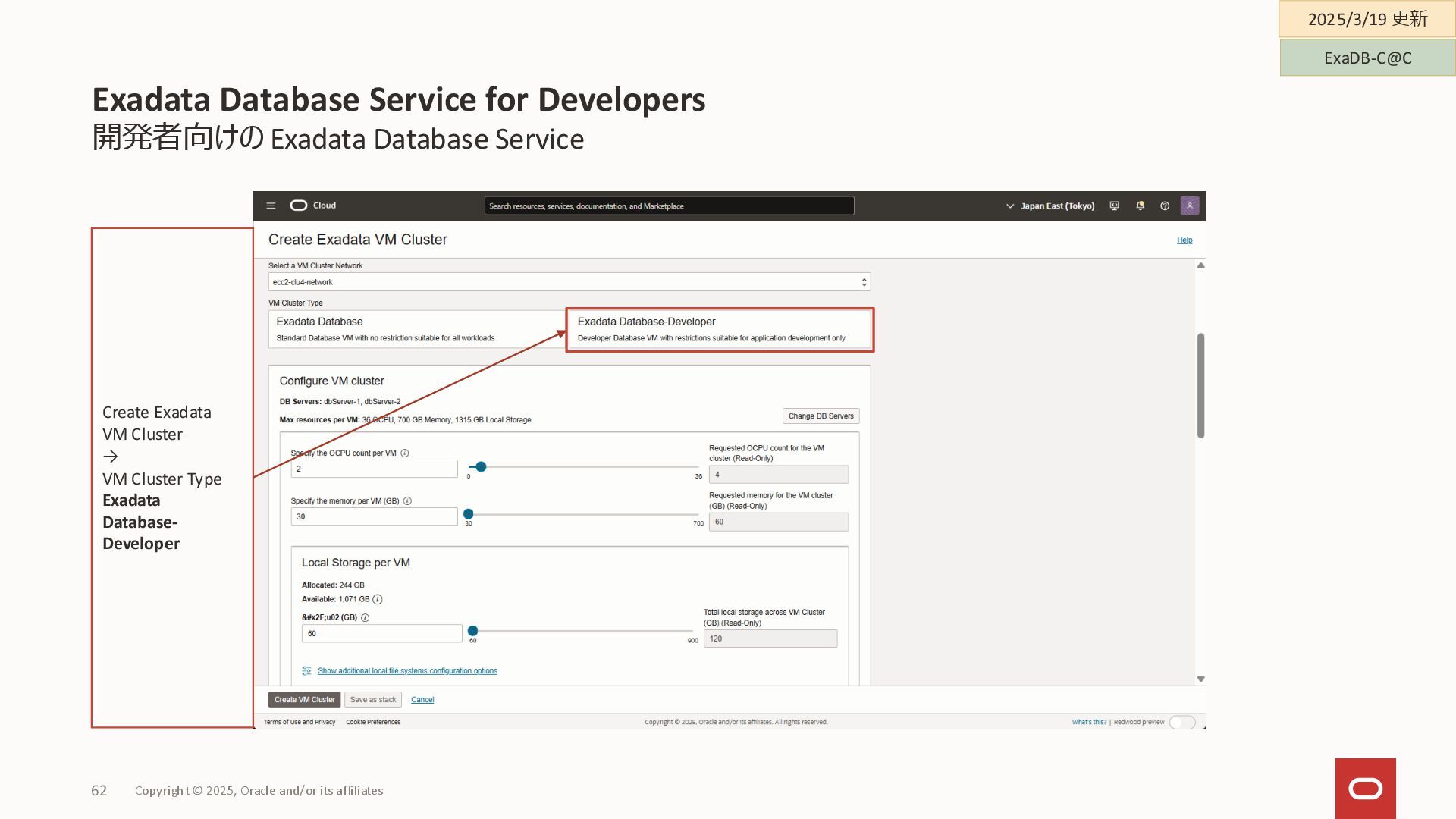Open the user profile avatar
The height and width of the screenshot is (819, 1456).
pos(1190,206)
